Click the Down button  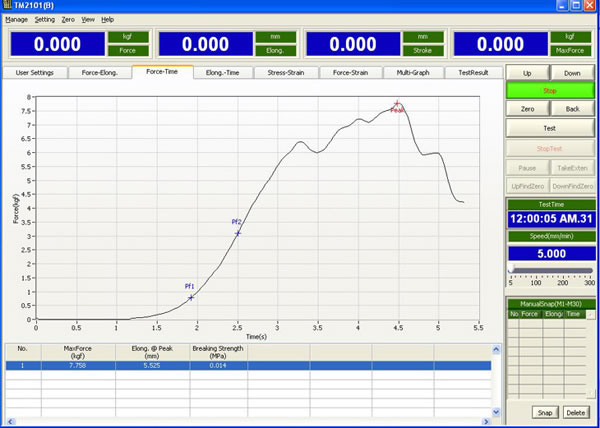(571, 74)
